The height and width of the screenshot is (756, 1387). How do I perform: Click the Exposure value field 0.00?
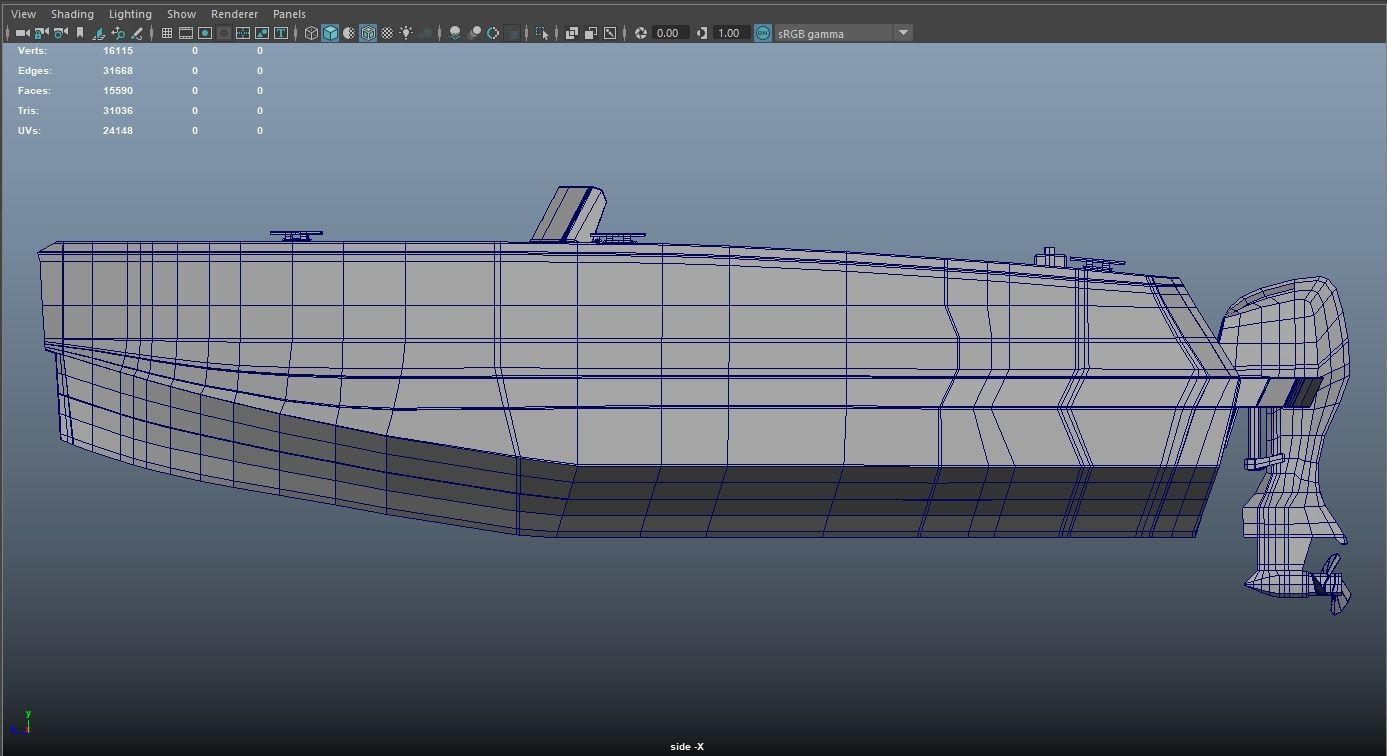click(670, 33)
